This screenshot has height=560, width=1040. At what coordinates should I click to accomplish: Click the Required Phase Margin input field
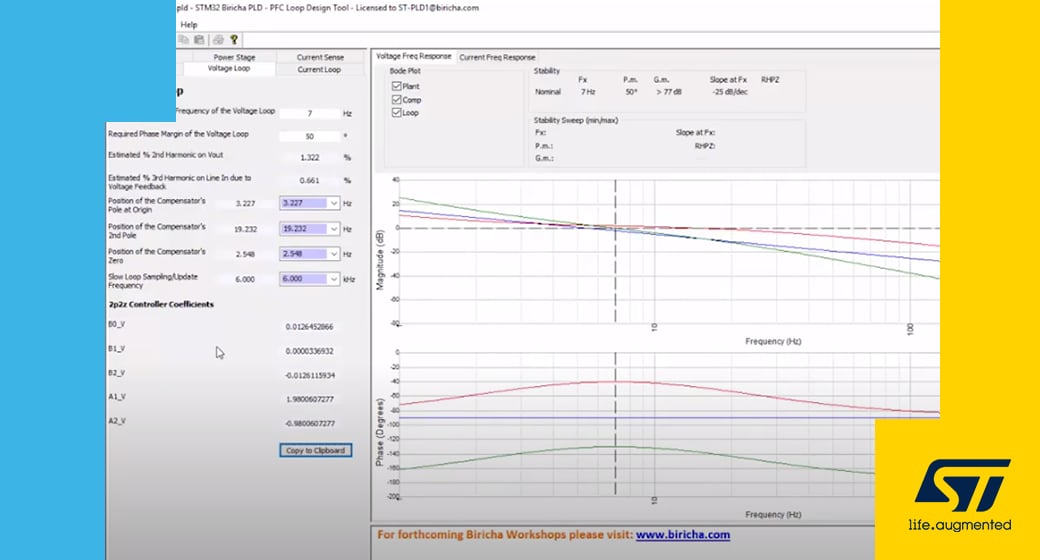point(309,136)
